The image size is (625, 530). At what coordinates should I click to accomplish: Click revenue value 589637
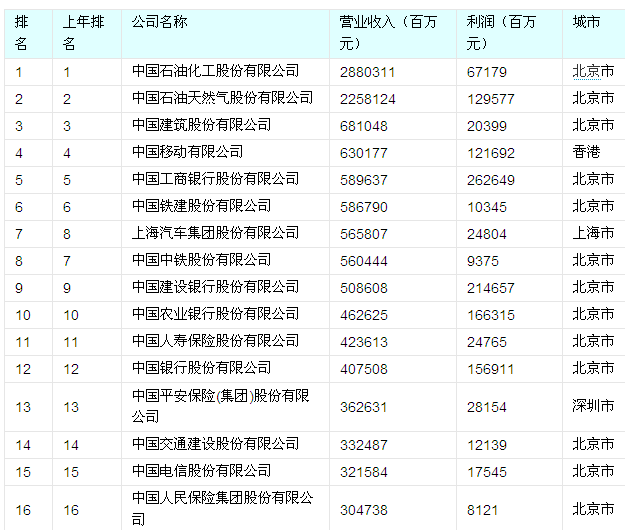[364, 180]
